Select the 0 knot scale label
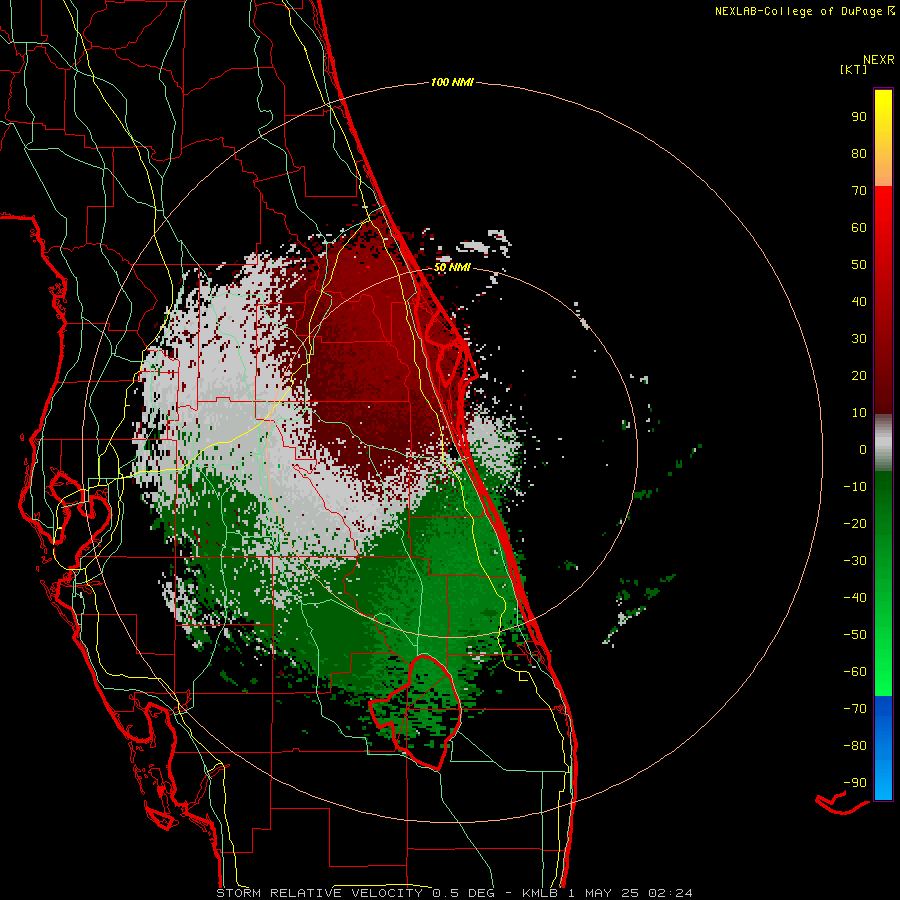This screenshot has width=900, height=900. coord(863,449)
